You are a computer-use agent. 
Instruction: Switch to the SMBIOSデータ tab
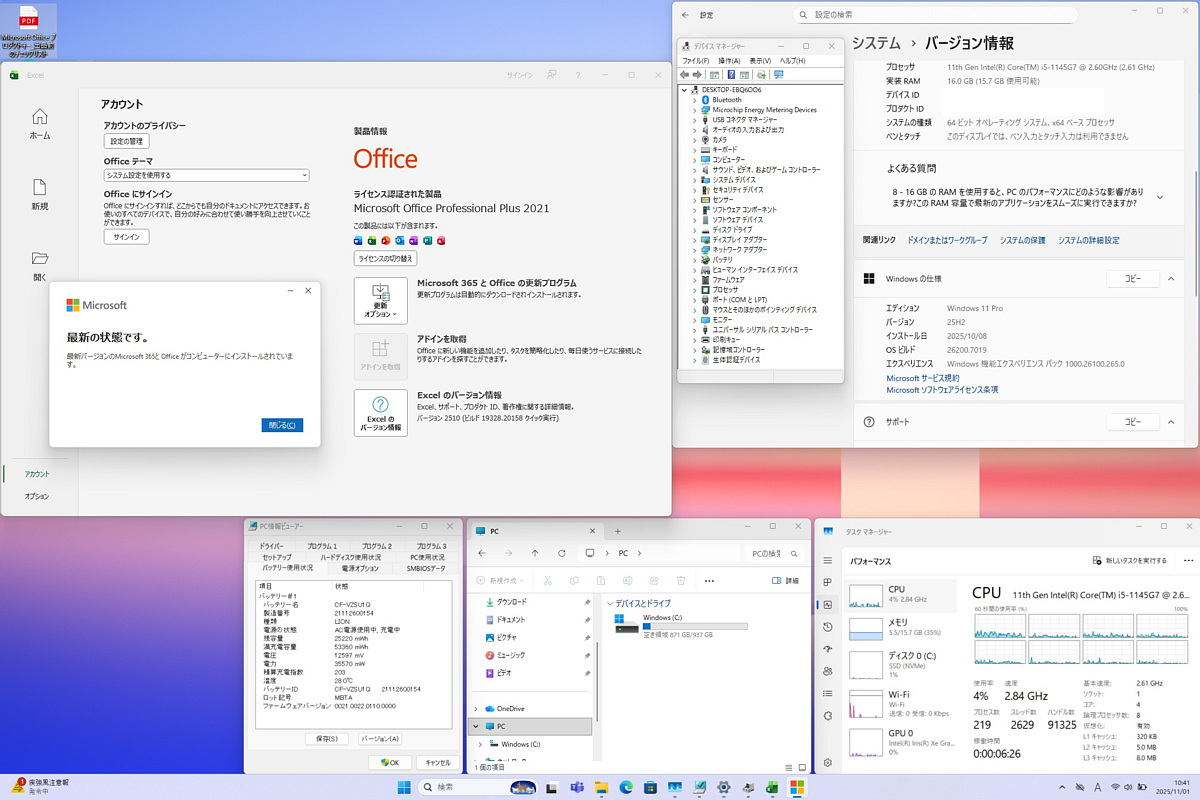point(426,568)
